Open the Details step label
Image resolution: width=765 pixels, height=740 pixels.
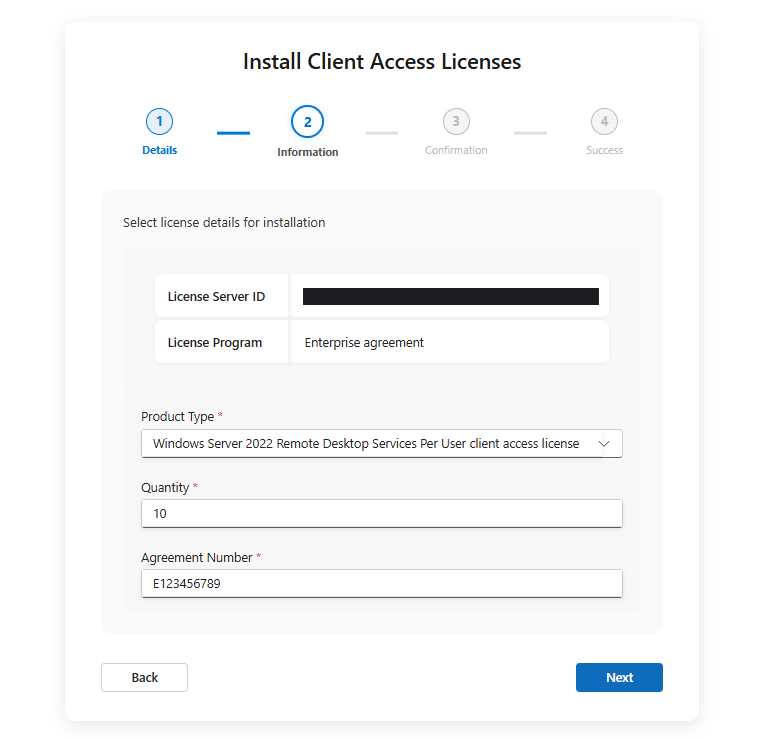pyautogui.click(x=160, y=150)
